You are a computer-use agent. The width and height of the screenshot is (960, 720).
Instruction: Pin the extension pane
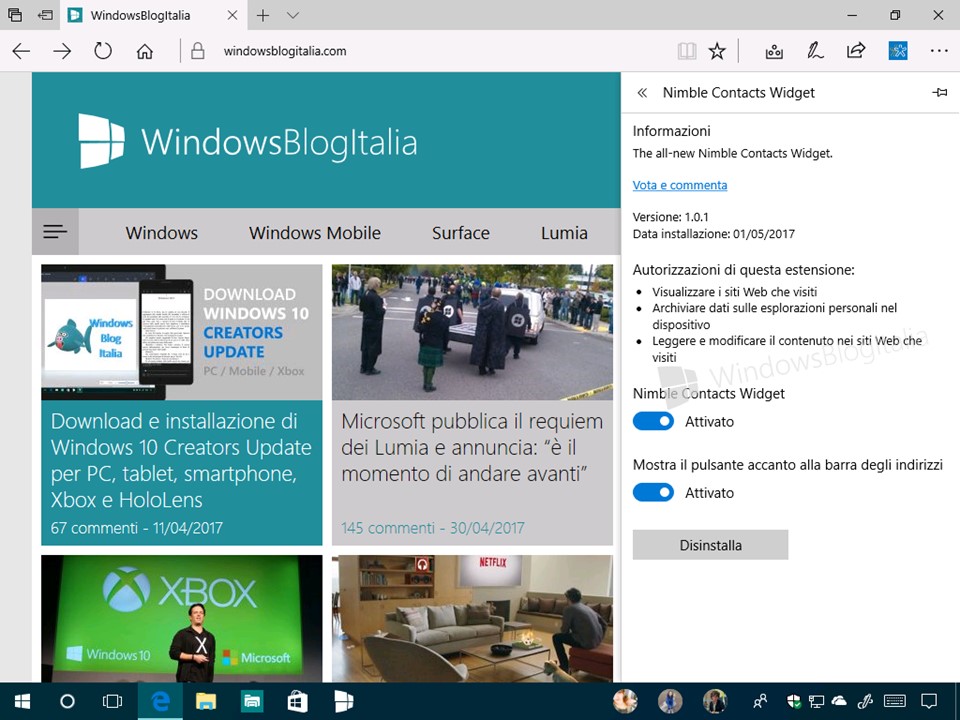[939, 92]
